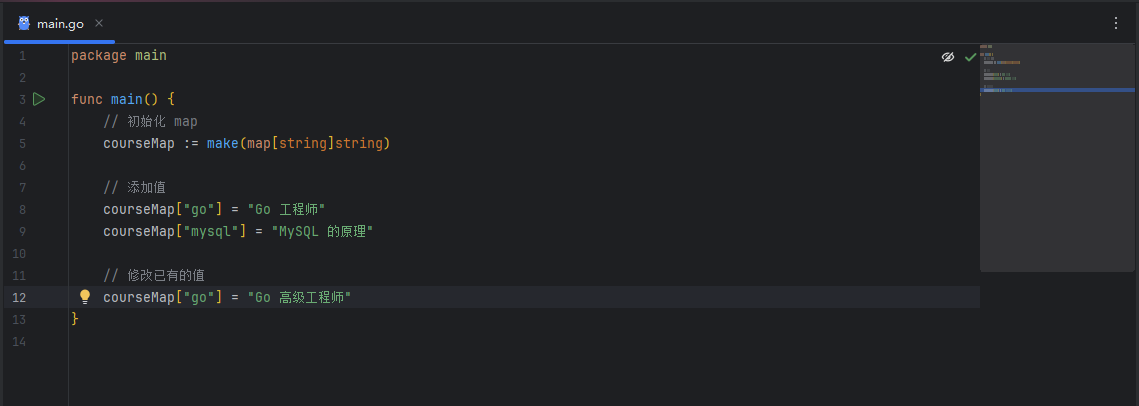The height and width of the screenshot is (406, 1139).
Task: Click the run gutter icon beside func main
Action: tap(39, 99)
